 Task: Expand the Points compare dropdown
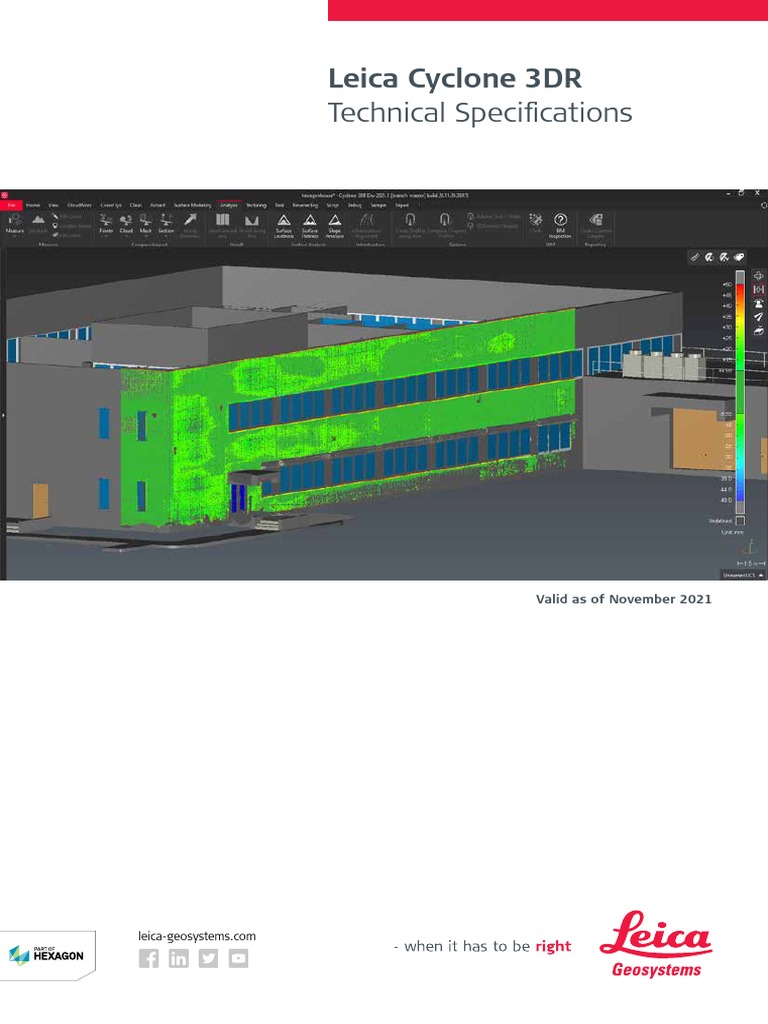point(106,224)
